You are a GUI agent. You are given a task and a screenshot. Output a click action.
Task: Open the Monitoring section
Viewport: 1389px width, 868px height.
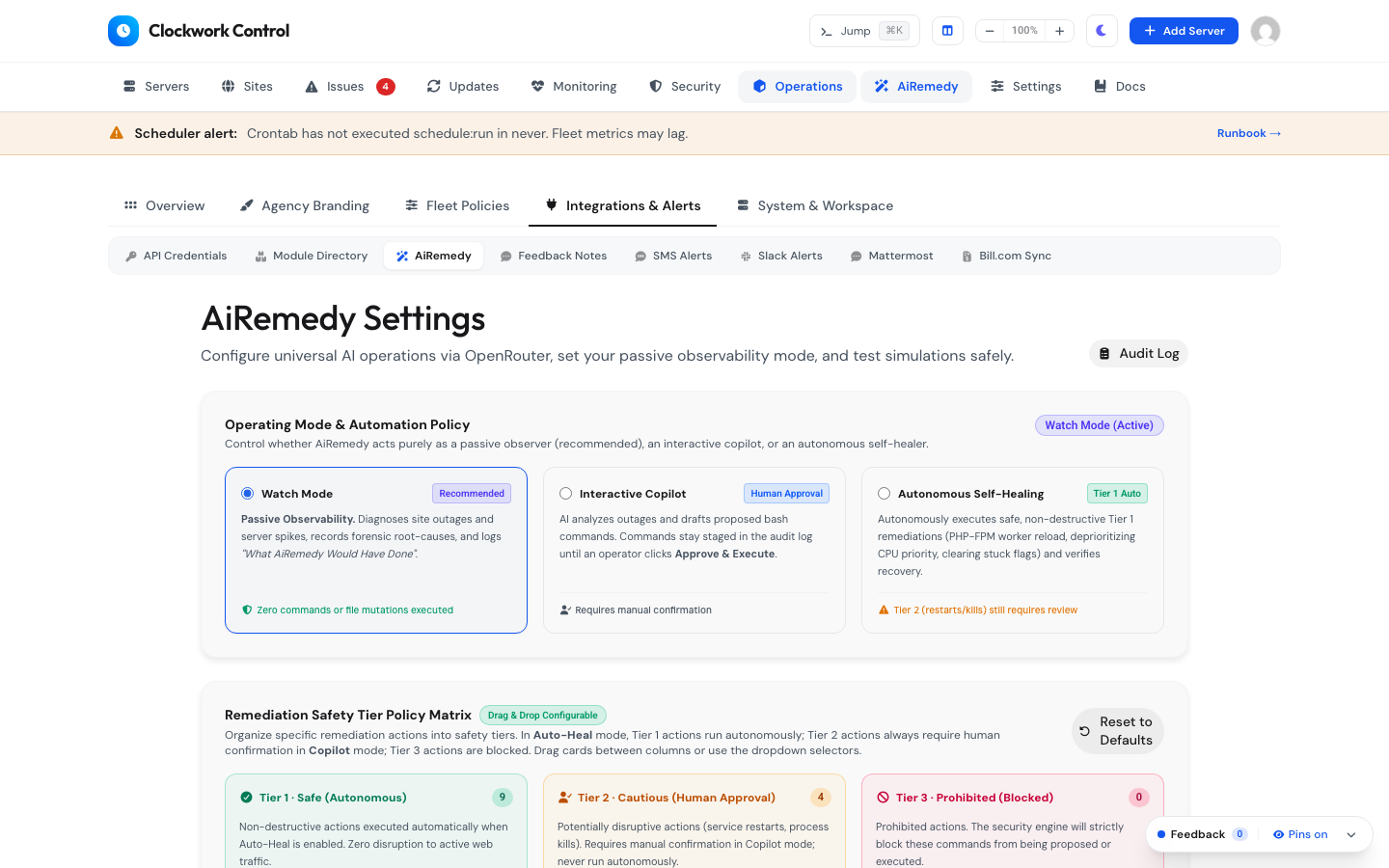click(574, 87)
